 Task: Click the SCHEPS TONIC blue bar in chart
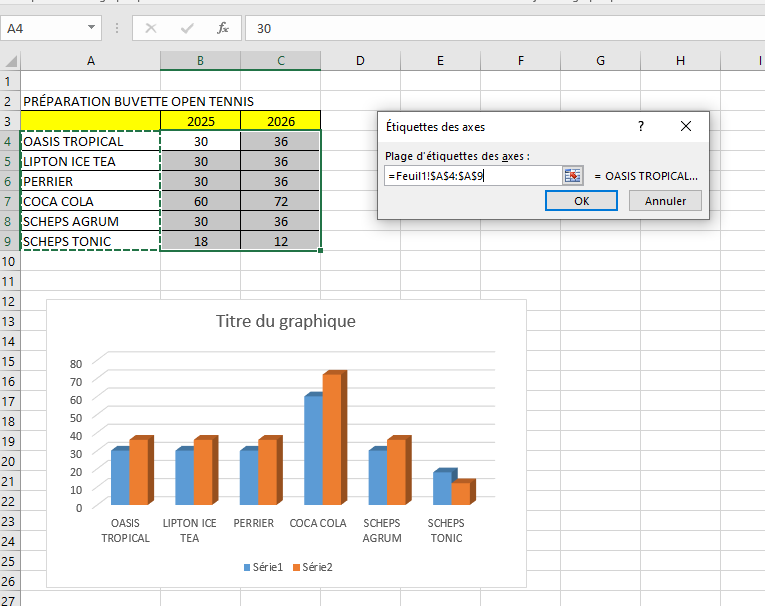(442, 488)
